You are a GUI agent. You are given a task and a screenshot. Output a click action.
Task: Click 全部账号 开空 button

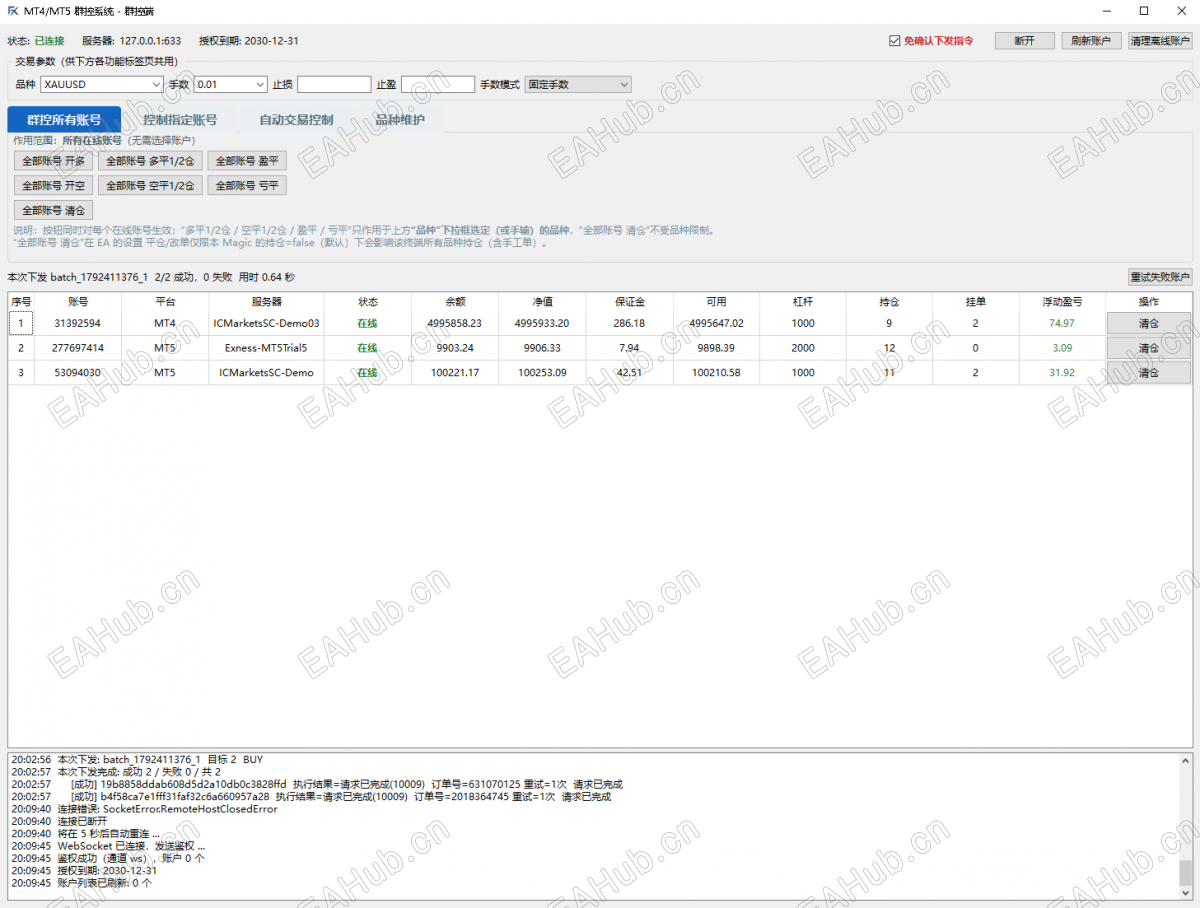54,185
